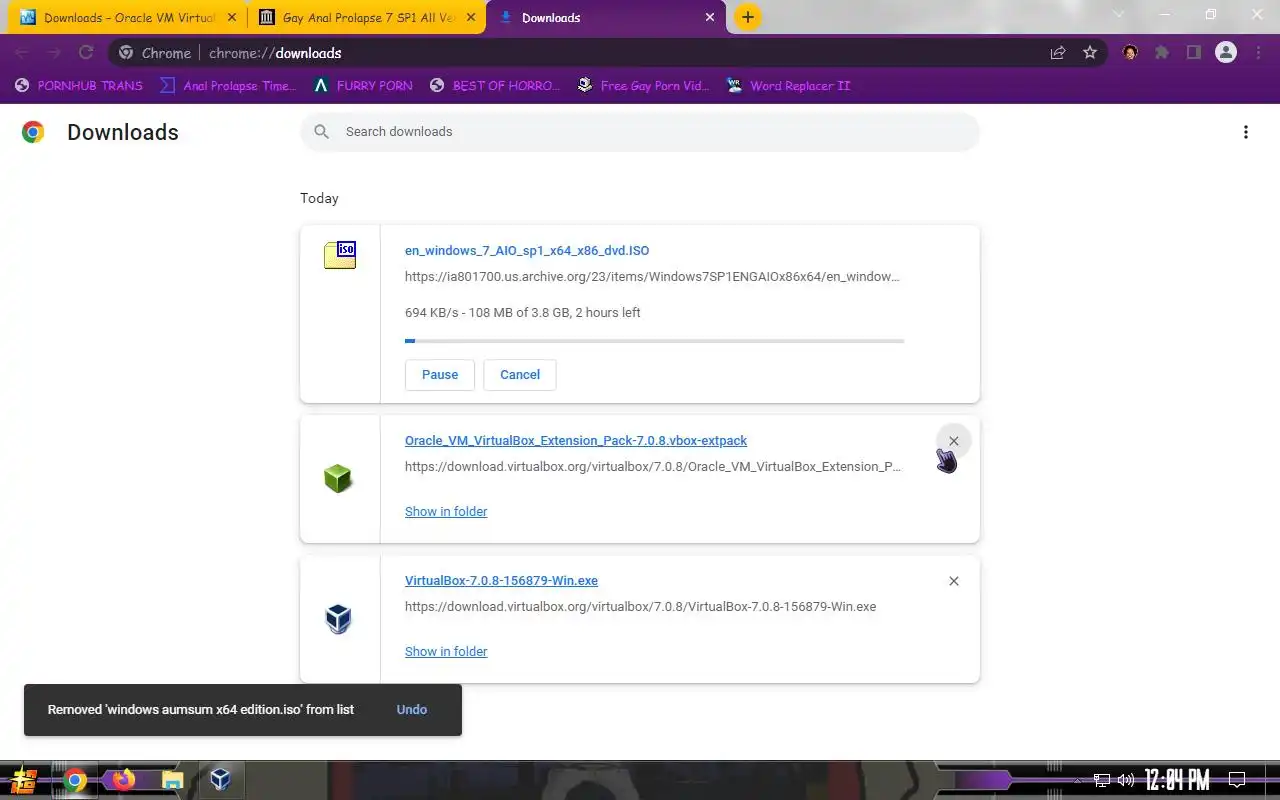This screenshot has width=1280, height=800.
Task: Show VirtualBox exe file in folder
Action: 446,652
